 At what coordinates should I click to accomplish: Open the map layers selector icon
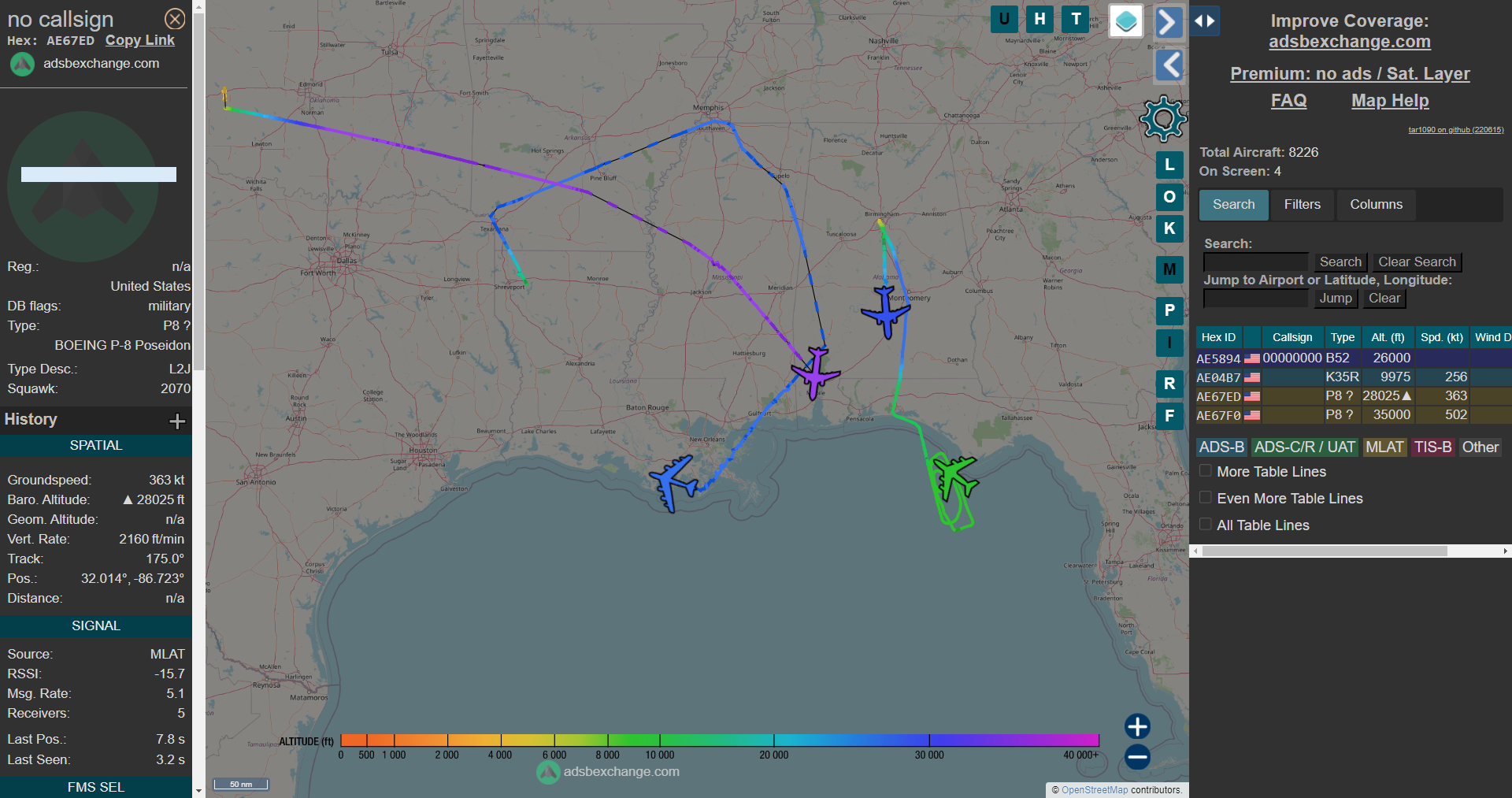click(x=1126, y=21)
